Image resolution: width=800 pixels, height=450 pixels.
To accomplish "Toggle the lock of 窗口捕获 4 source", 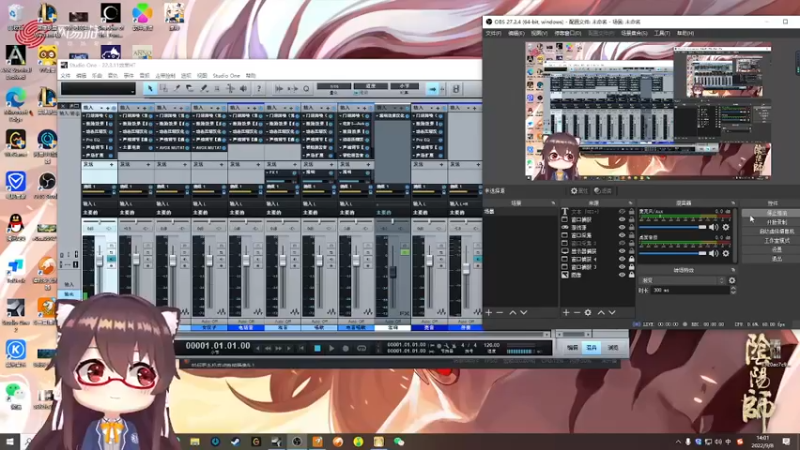I will coord(632,259).
